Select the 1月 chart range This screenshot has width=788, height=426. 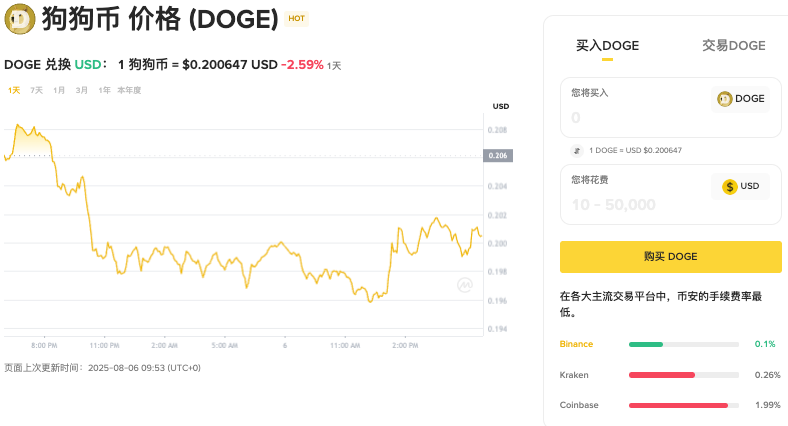tap(59, 90)
